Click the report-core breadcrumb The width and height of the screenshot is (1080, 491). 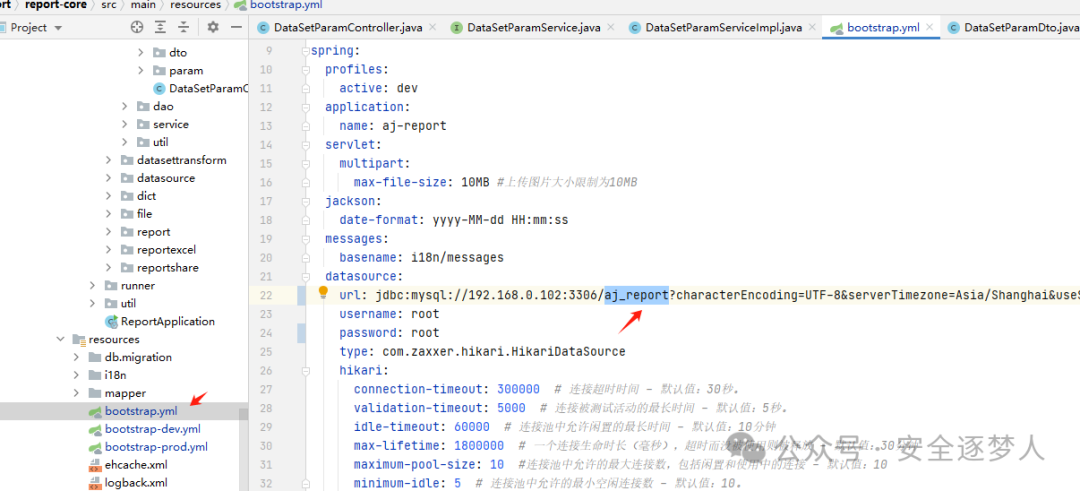56,5
